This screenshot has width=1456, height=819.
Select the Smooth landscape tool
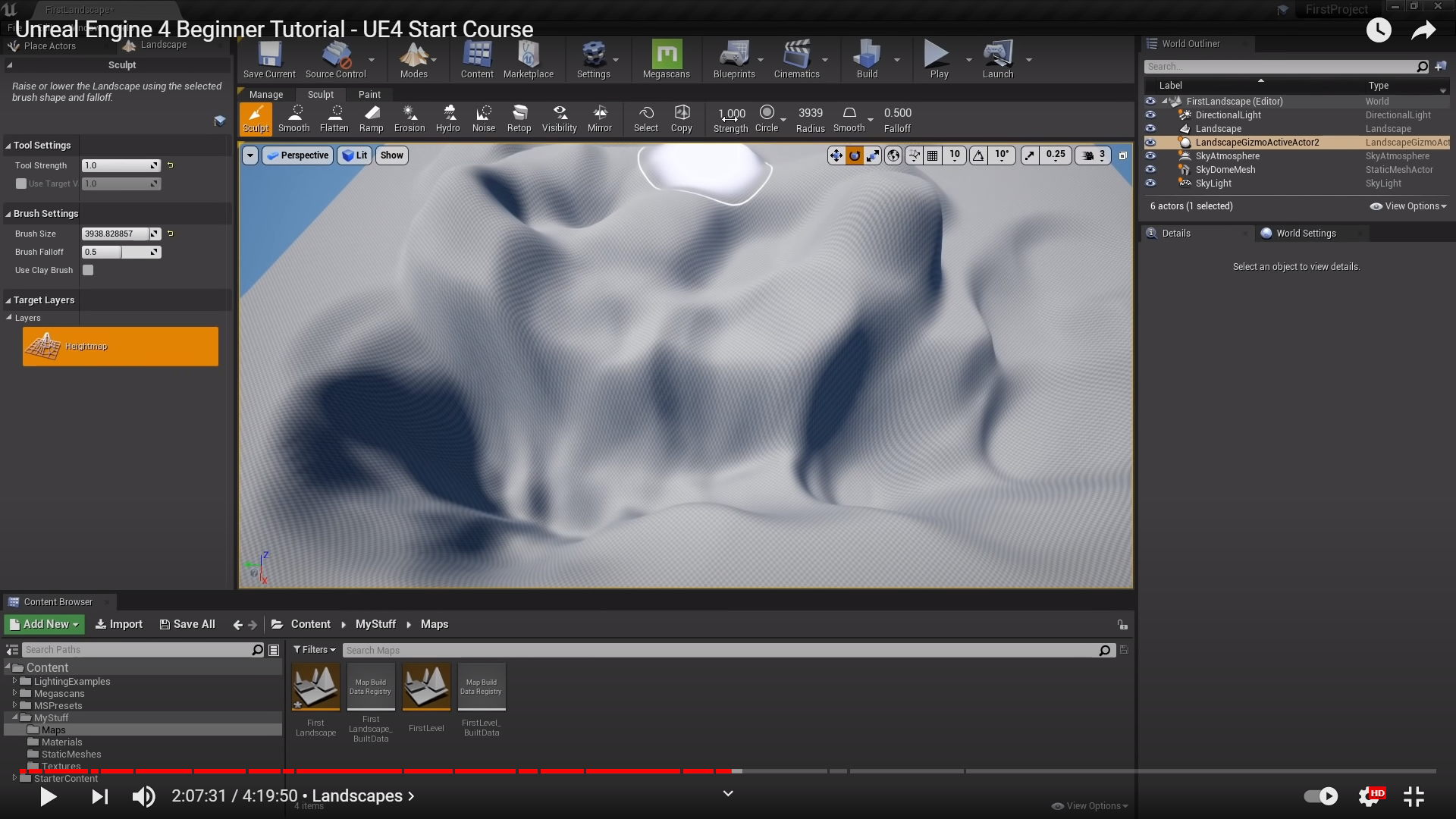point(293,119)
